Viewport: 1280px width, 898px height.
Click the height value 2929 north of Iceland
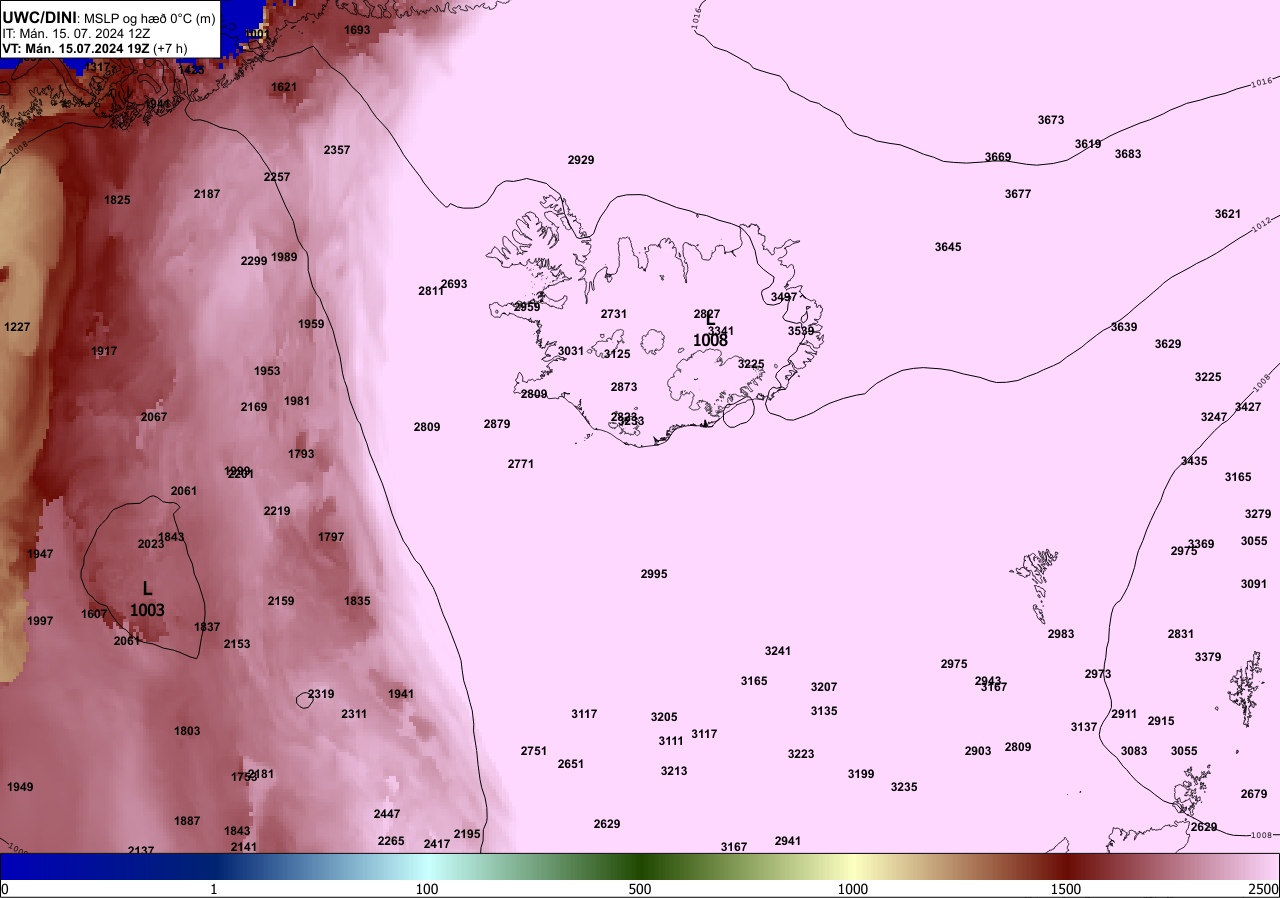[581, 160]
